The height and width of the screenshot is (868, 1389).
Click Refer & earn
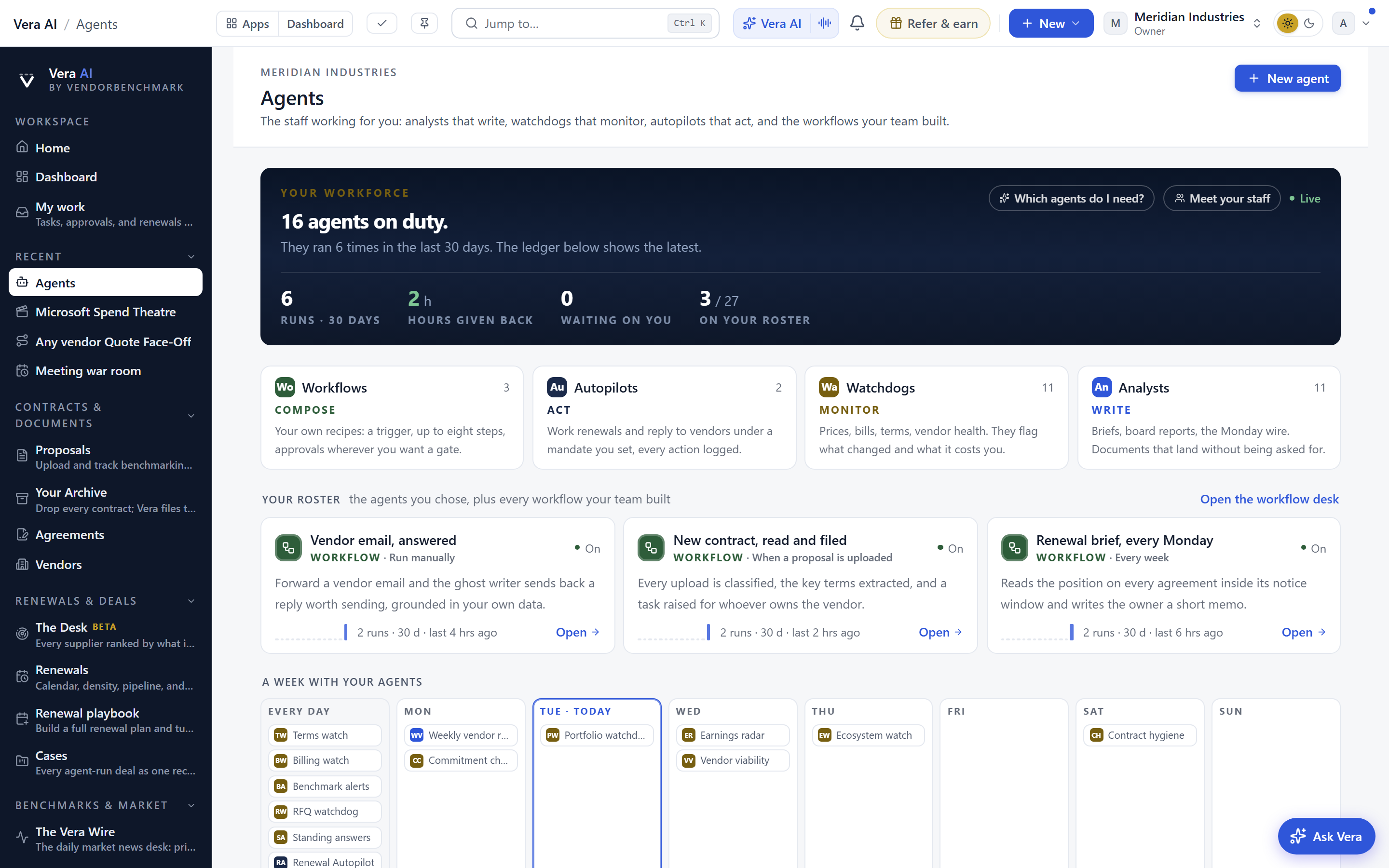[933, 24]
